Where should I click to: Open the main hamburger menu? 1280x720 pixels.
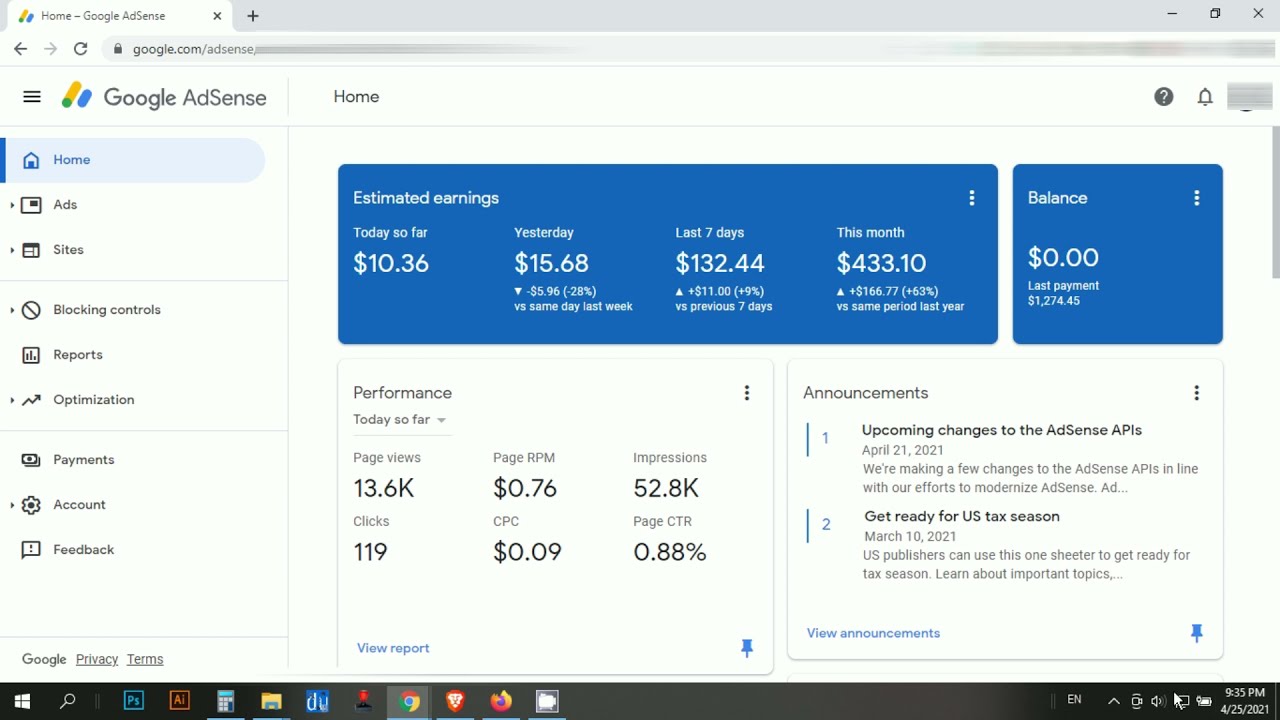[32, 97]
